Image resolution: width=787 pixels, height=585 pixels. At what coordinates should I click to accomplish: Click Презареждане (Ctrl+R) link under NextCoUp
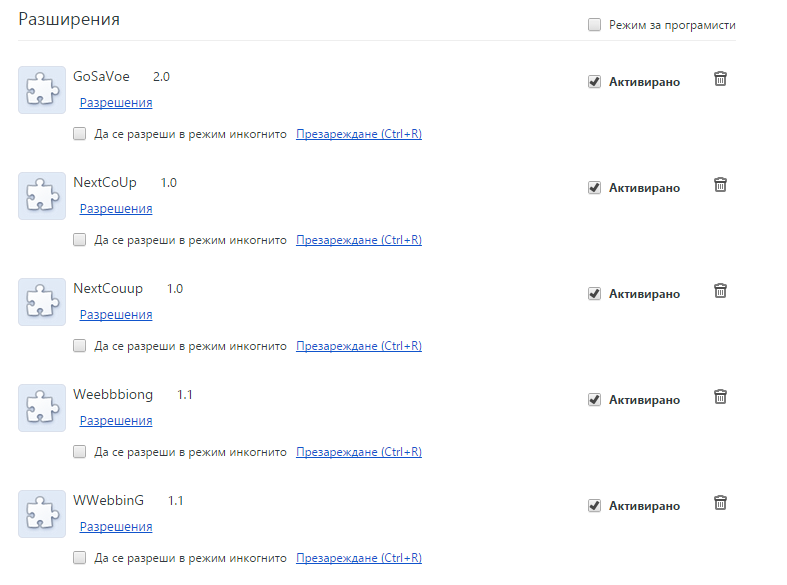coord(359,240)
